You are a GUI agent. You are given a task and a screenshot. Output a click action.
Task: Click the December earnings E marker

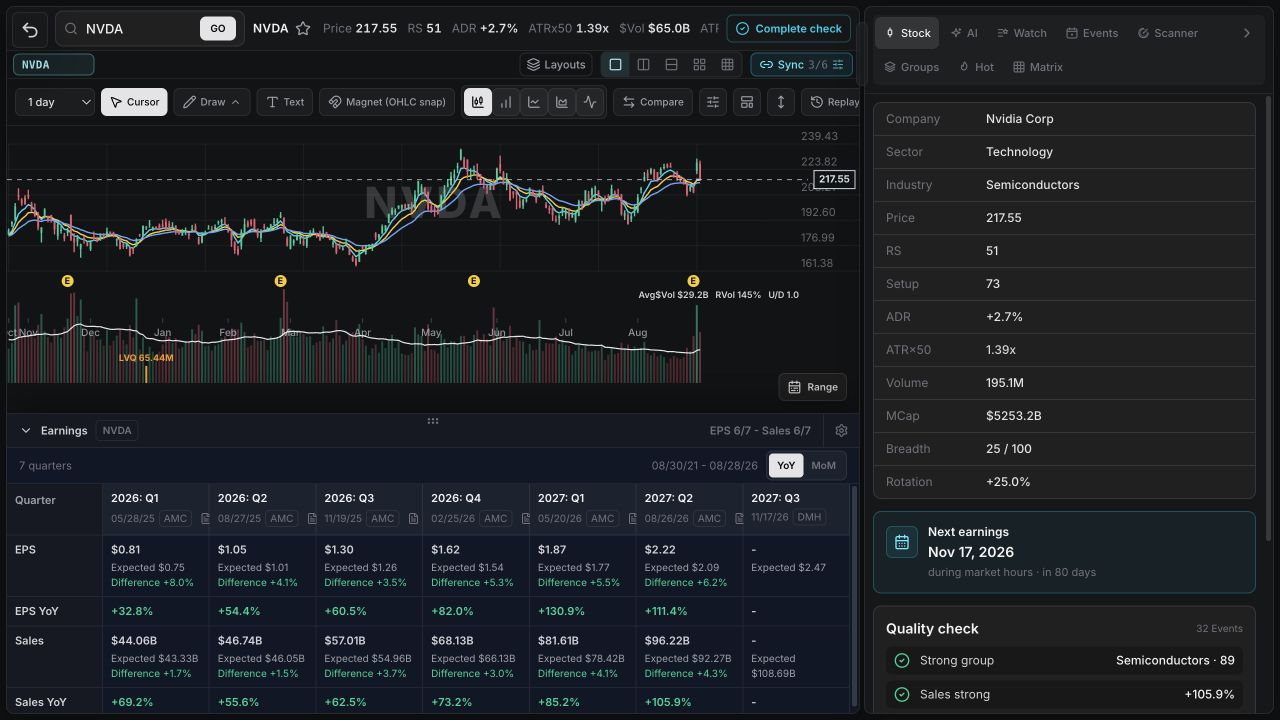[68, 281]
